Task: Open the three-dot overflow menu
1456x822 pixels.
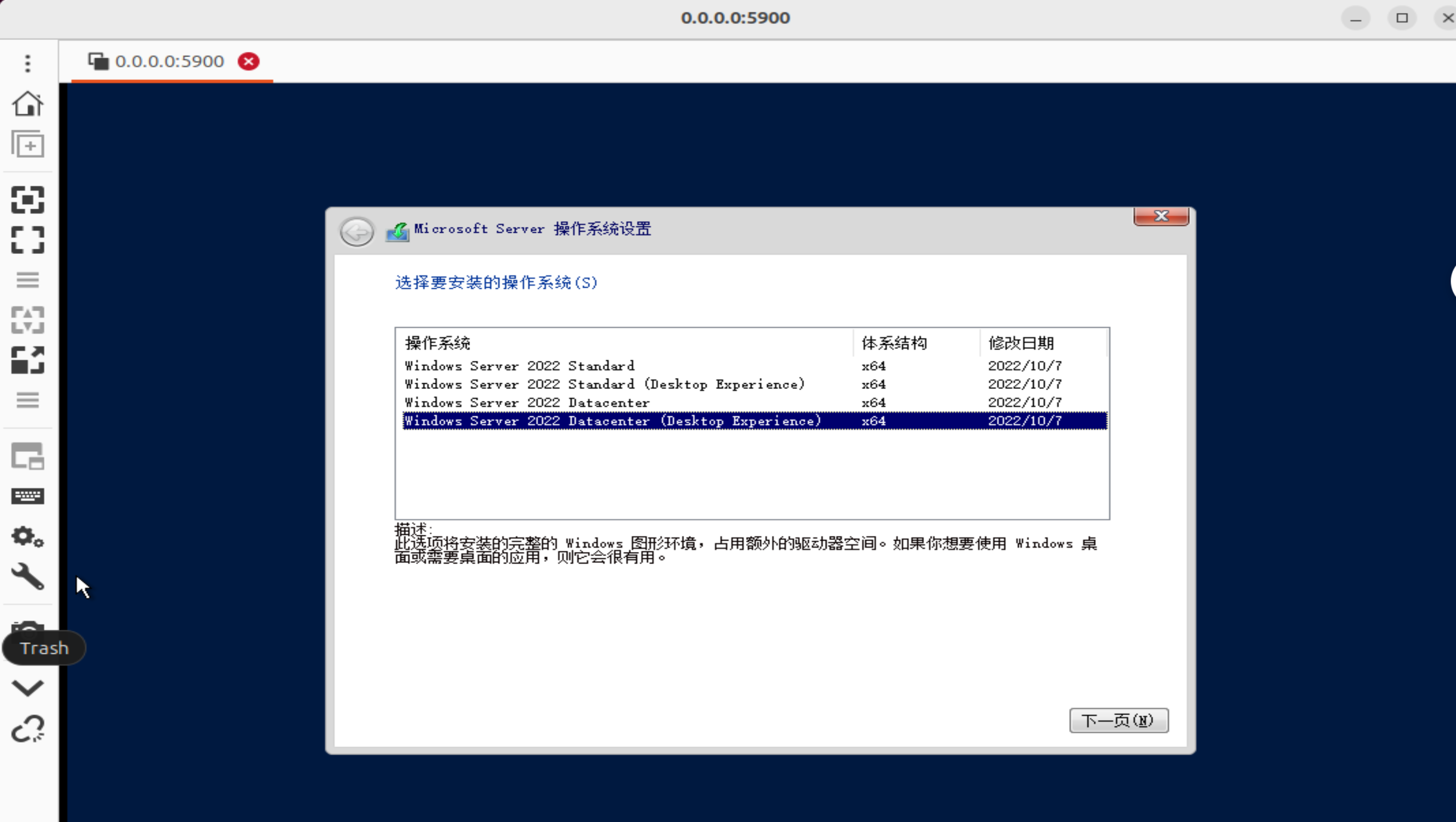Action: pos(27,63)
